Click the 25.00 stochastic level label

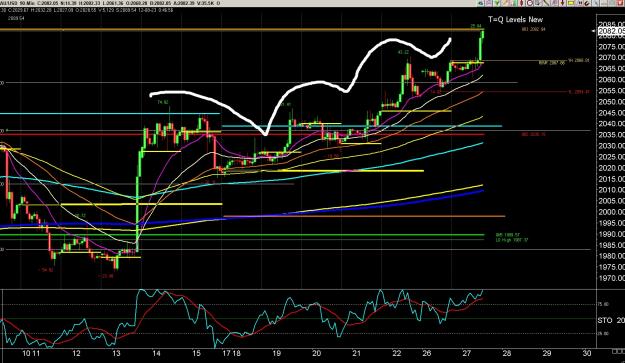point(603,334)
